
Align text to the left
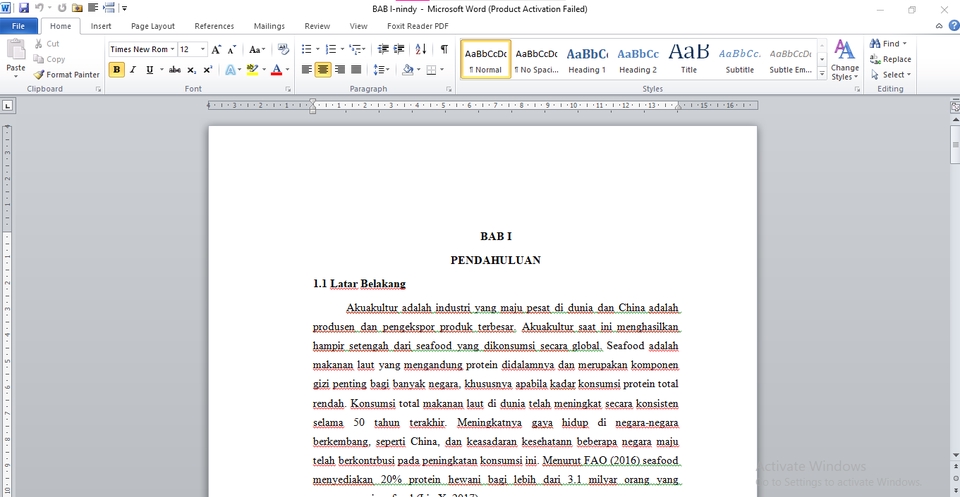(x=307, y=70)
